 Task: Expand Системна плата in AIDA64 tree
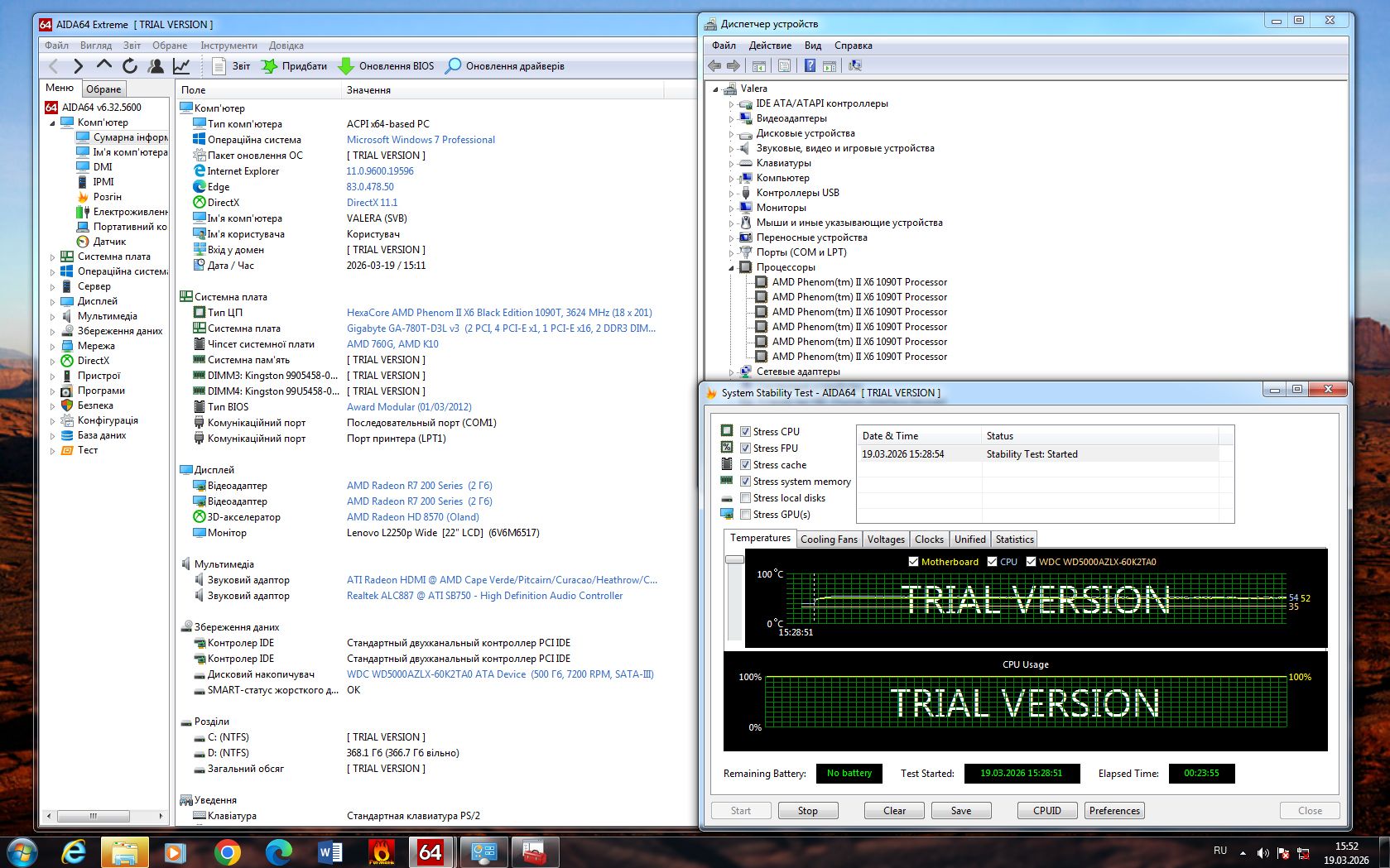point(53,257)
